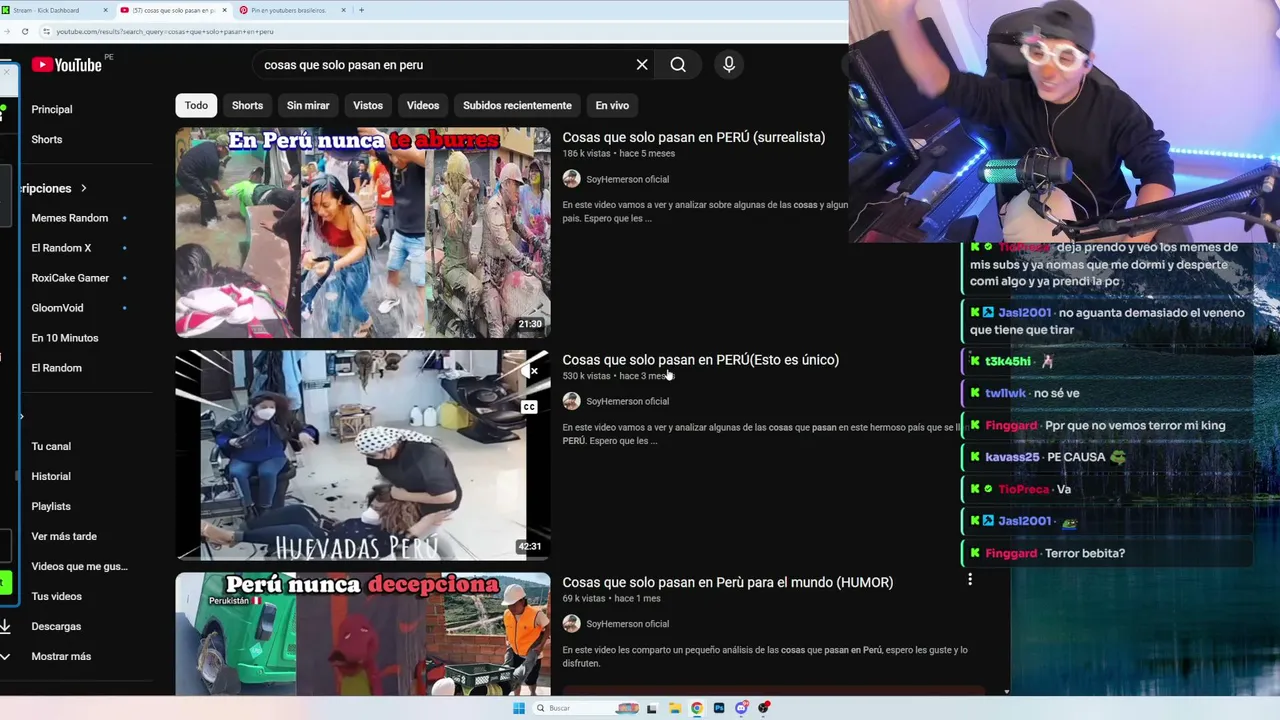Open Tus videos in sidebar

pos(56,596)
